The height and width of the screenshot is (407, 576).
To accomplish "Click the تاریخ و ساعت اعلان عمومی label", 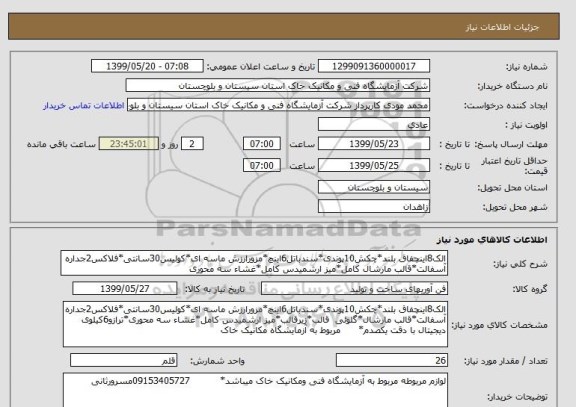I will (x=261, y=67).
